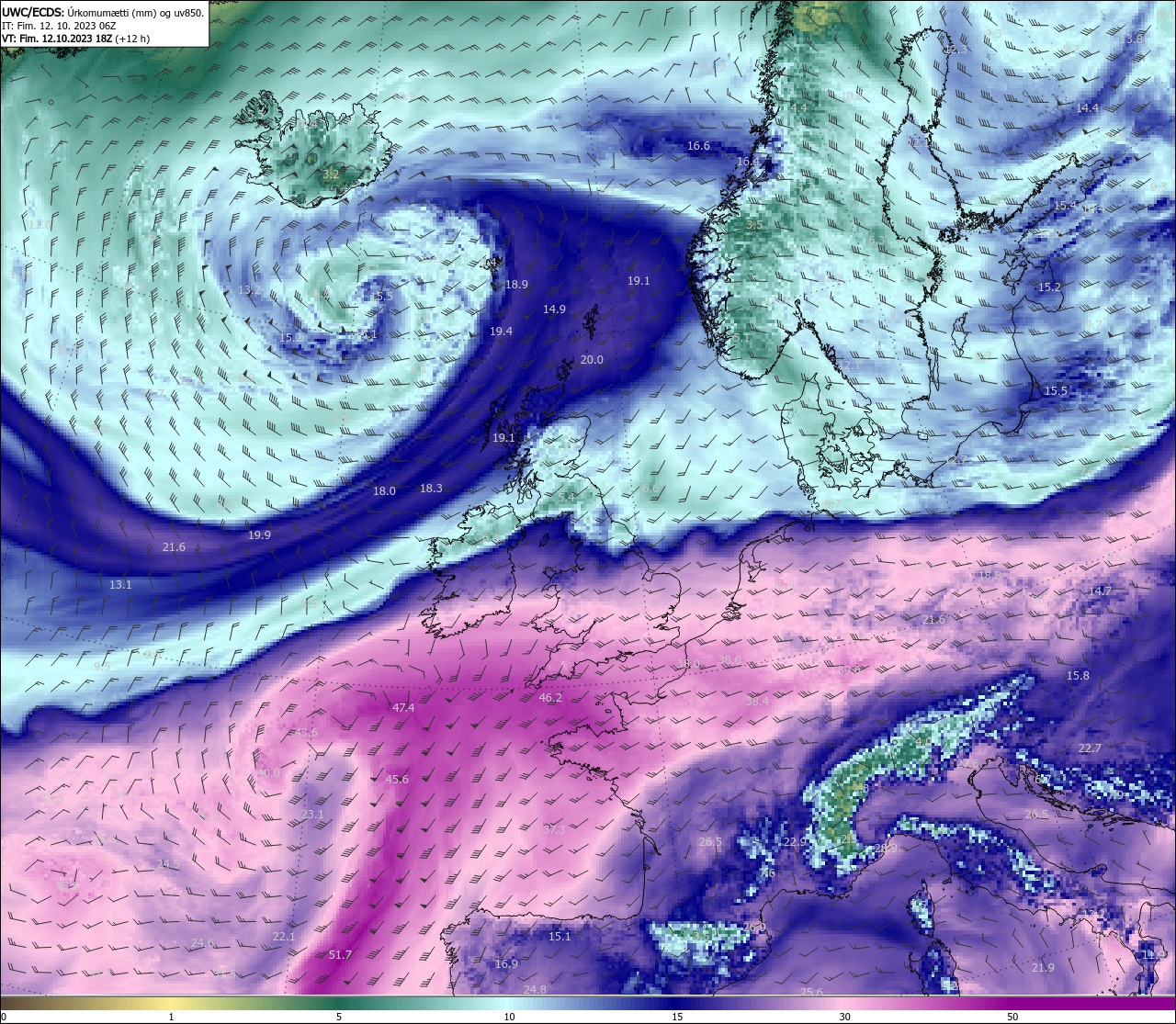Click the 15.4 value label

tap(1065, 206)
